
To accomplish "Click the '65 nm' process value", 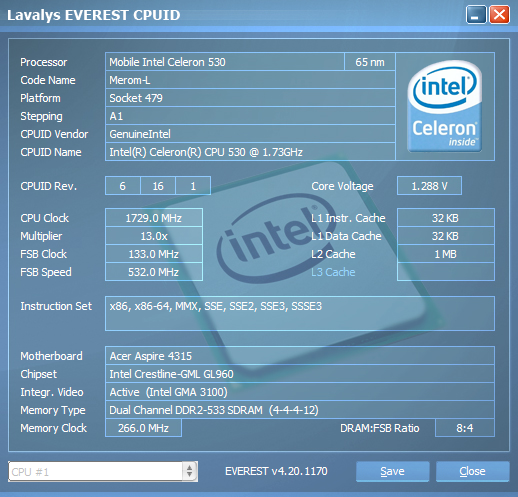I will coord(370,62).
